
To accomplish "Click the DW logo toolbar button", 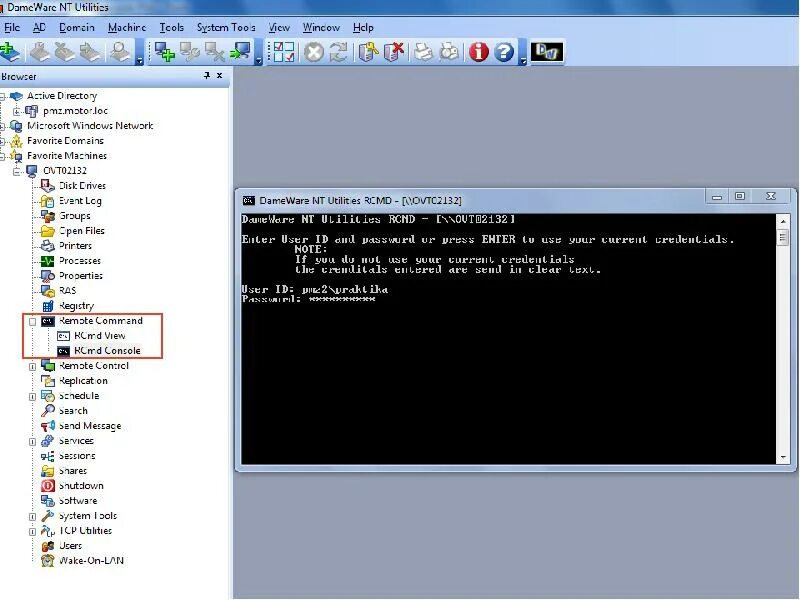I will 547,52.
